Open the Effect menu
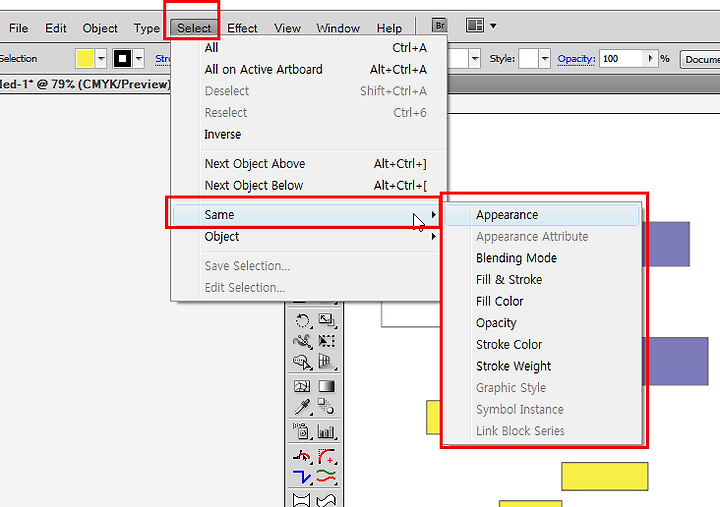 pyautogui.click(x=242, y=28)
